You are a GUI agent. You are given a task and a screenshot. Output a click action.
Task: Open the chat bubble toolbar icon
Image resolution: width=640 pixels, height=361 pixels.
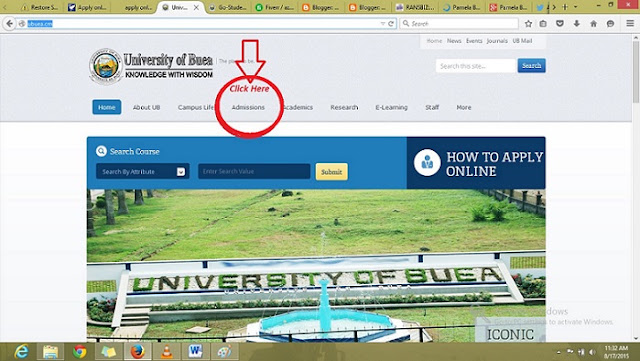(x=610, y=24)
